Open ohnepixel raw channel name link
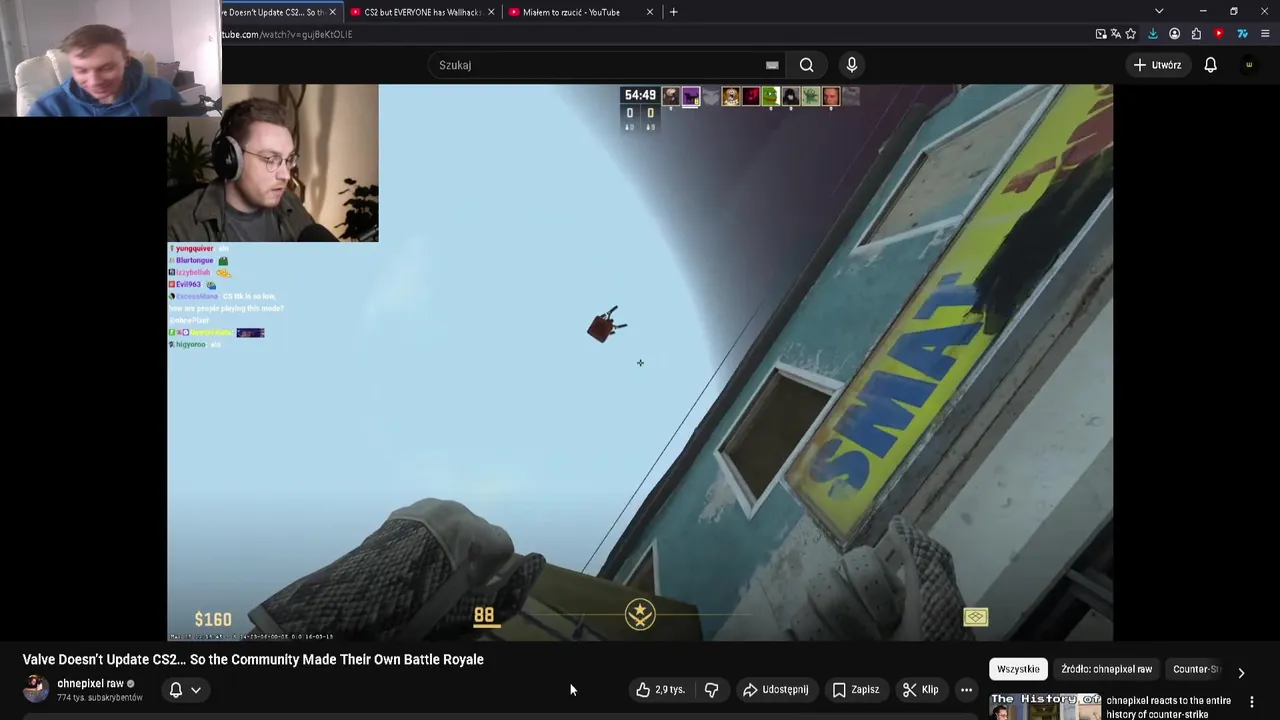Screen dimensions: 1280x720 (90, 684)
